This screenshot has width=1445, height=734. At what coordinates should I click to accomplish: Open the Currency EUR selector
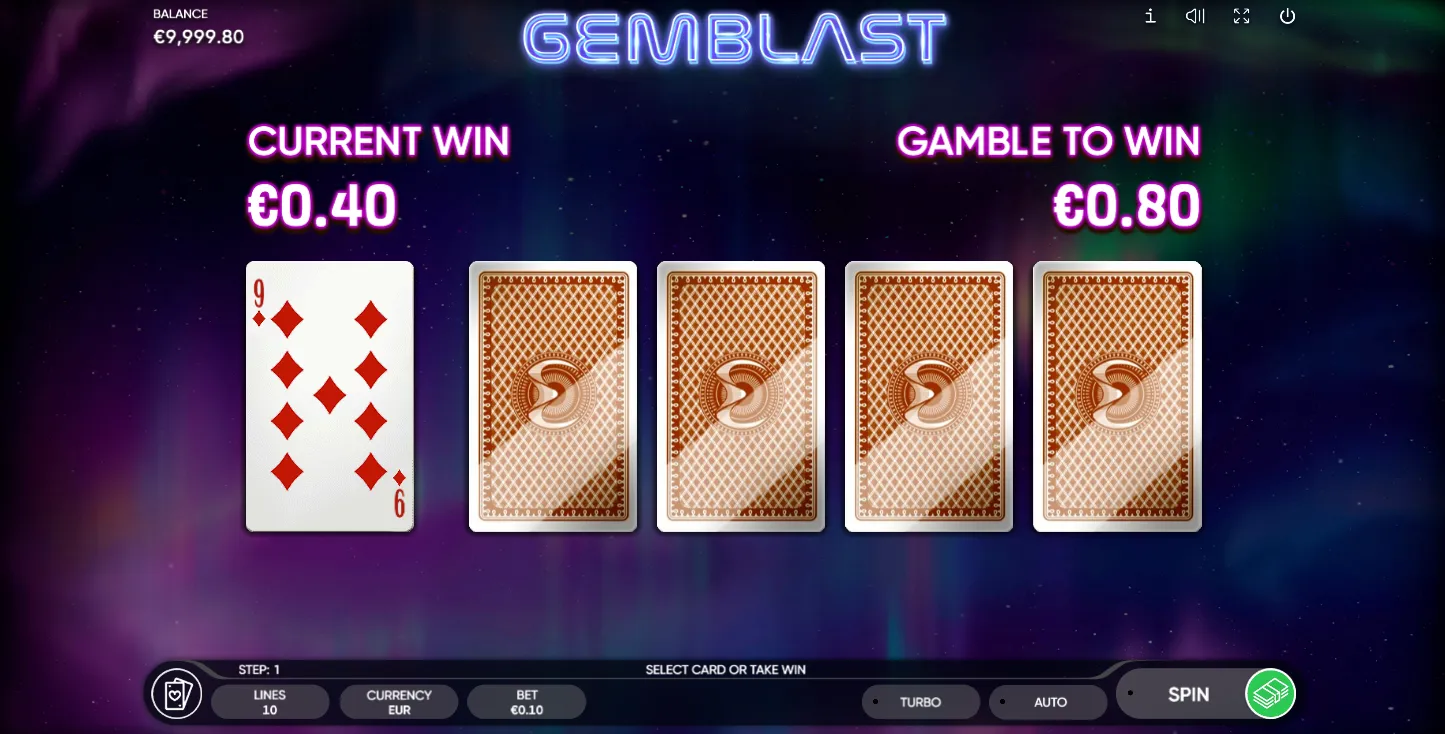click(399, 702)
